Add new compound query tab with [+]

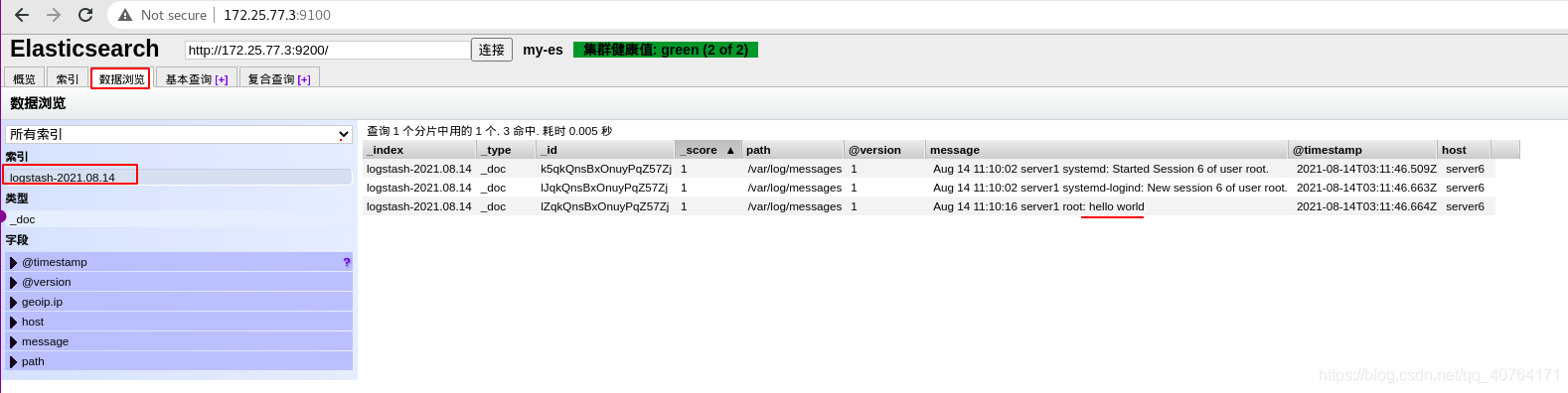point(304,79)
